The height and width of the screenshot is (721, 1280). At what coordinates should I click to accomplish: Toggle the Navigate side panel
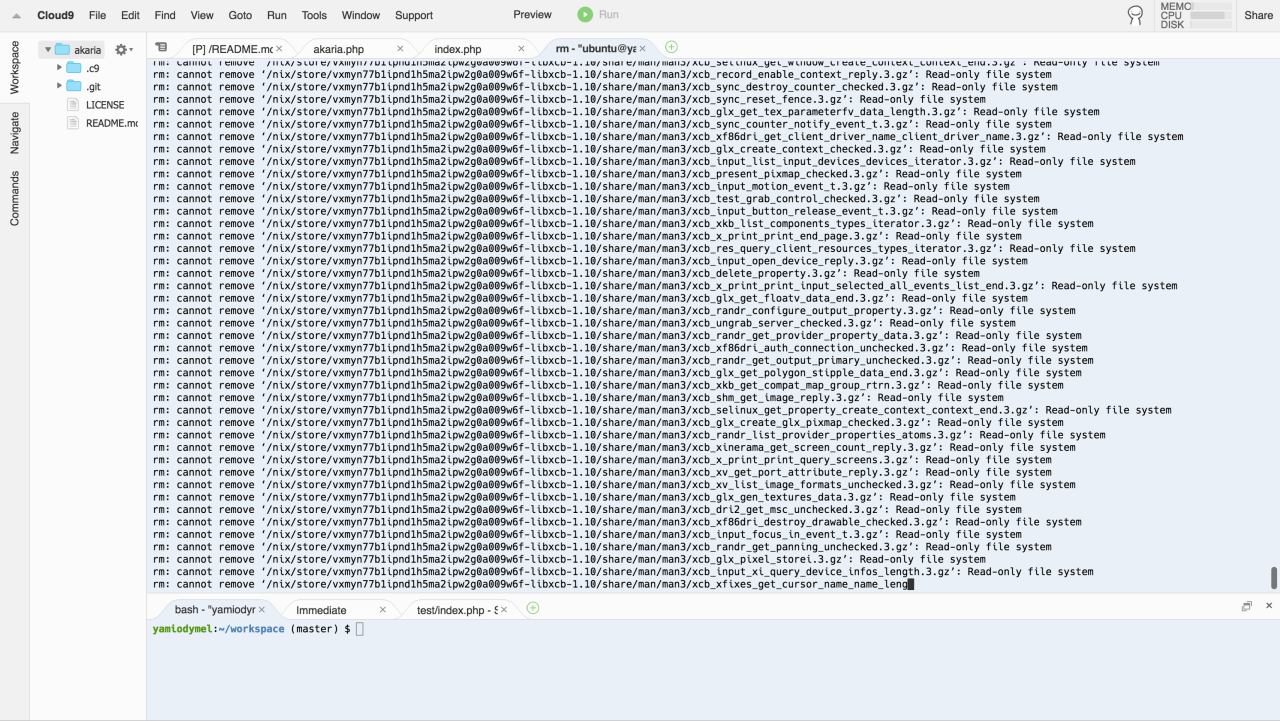14,132
